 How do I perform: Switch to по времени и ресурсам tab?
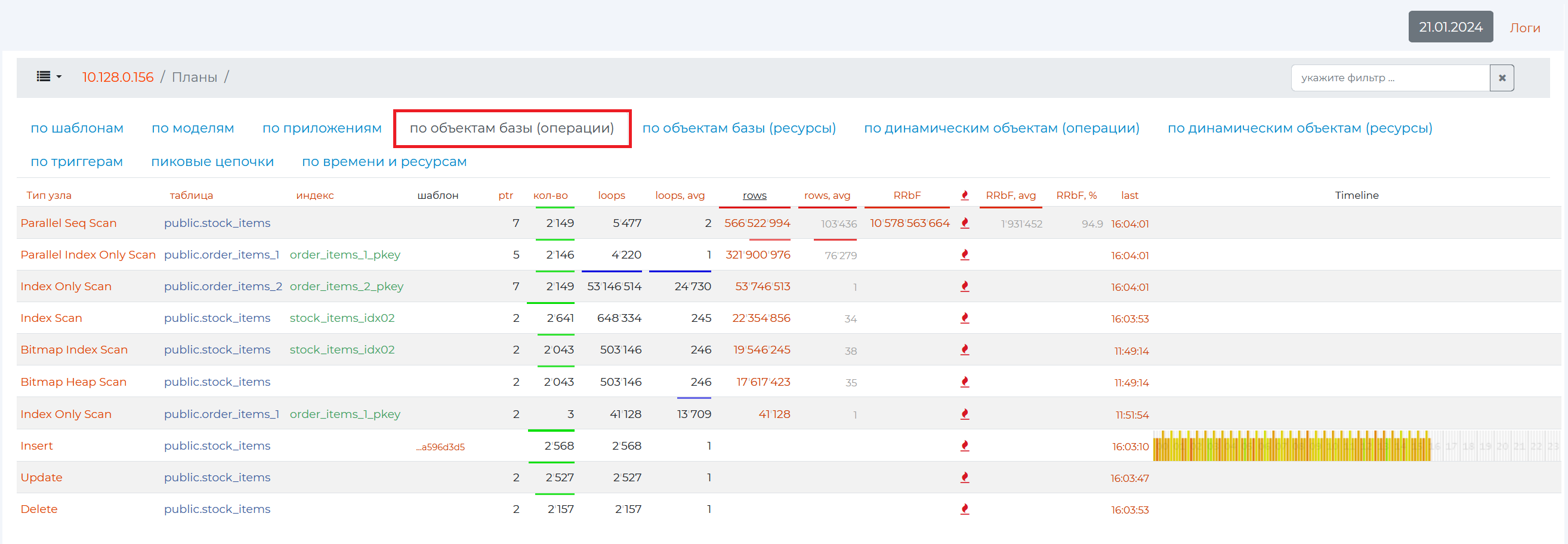point(384,161)
